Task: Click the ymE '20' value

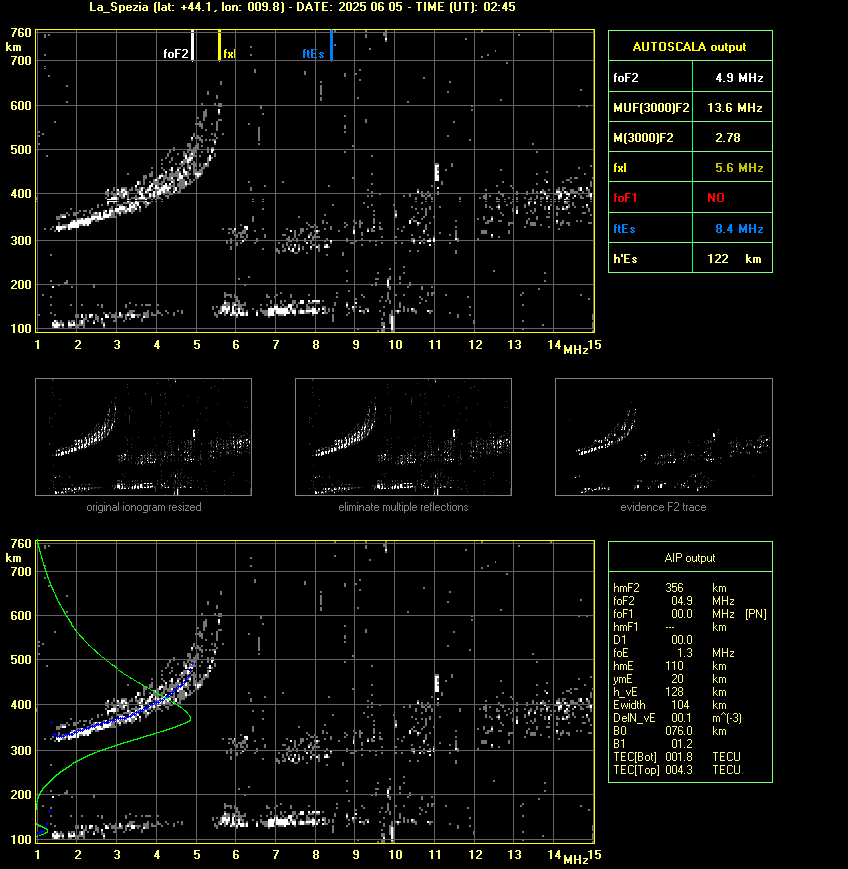Action: click(677, 679)
